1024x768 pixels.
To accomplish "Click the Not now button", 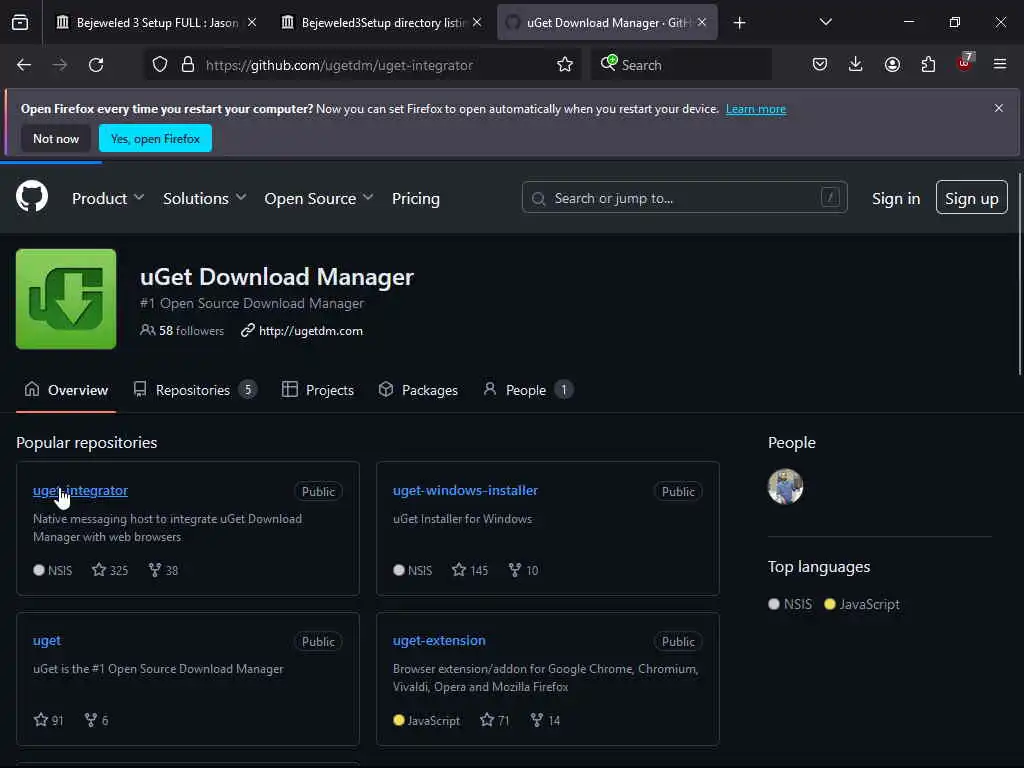I will [x=56, y=138].
